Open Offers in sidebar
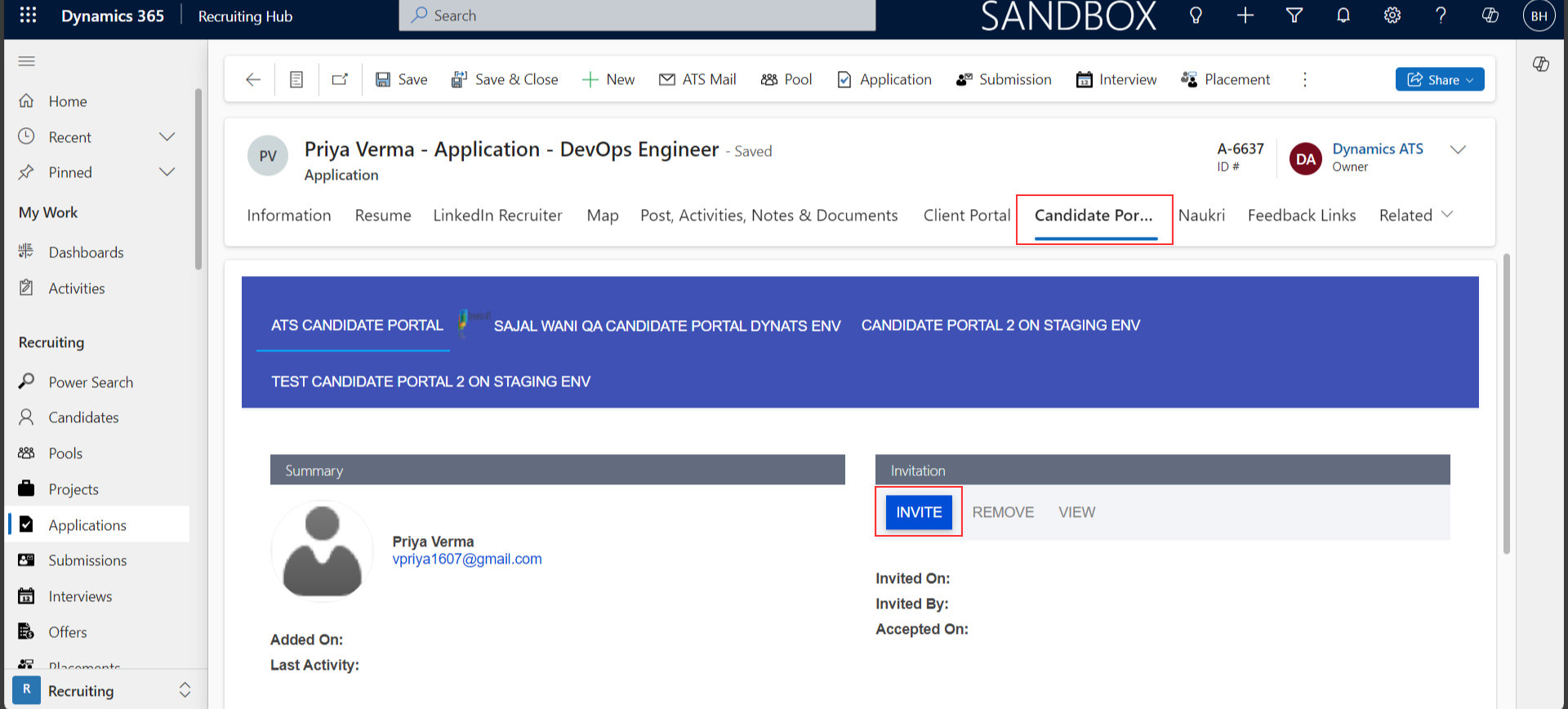Image resolution: width=1568 pixels, height=709 pixels. 67,632
